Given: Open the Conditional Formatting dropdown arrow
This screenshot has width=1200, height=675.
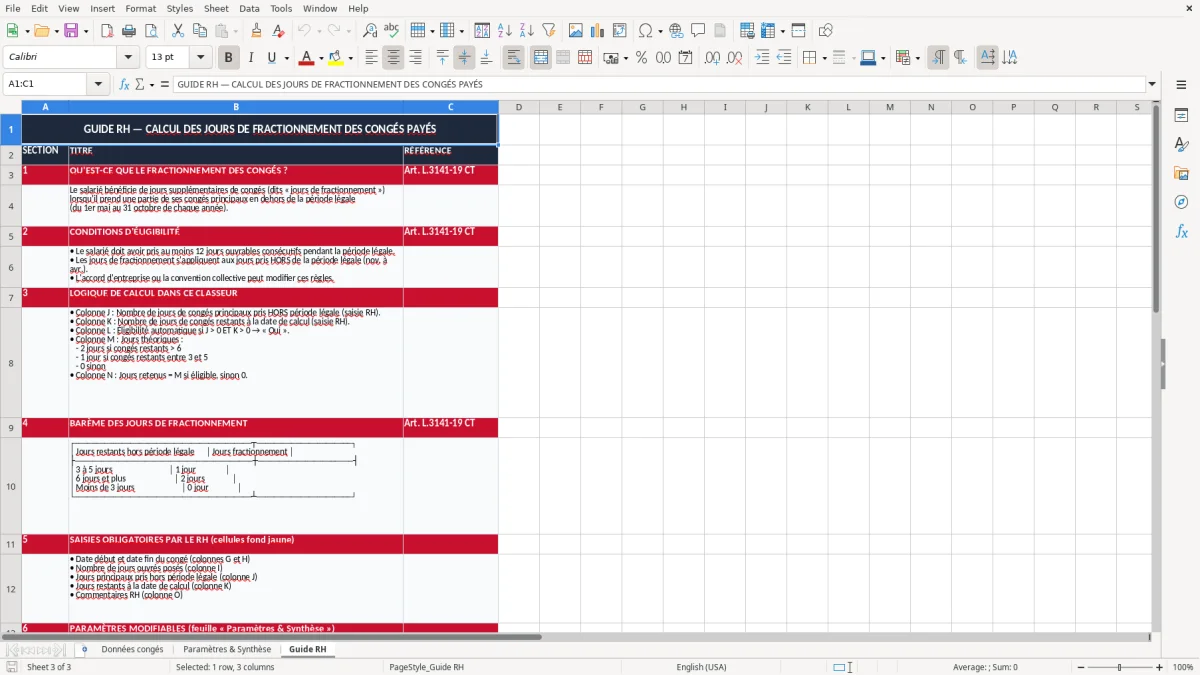Looking at the screenshot, I should 917,58.
